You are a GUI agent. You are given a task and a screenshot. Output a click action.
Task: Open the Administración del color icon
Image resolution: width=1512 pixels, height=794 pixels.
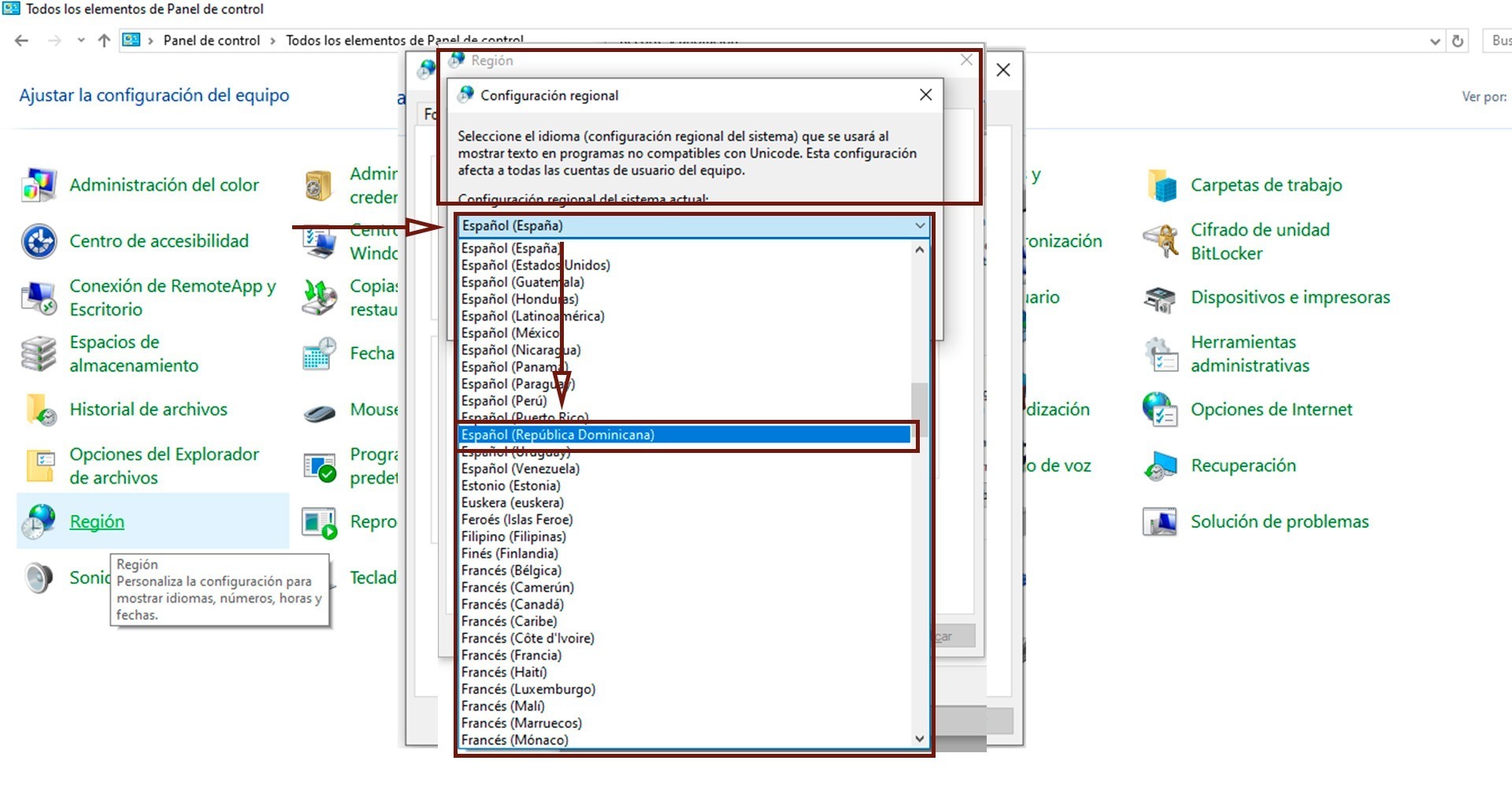pyautogui.click(x=39, y=185)
